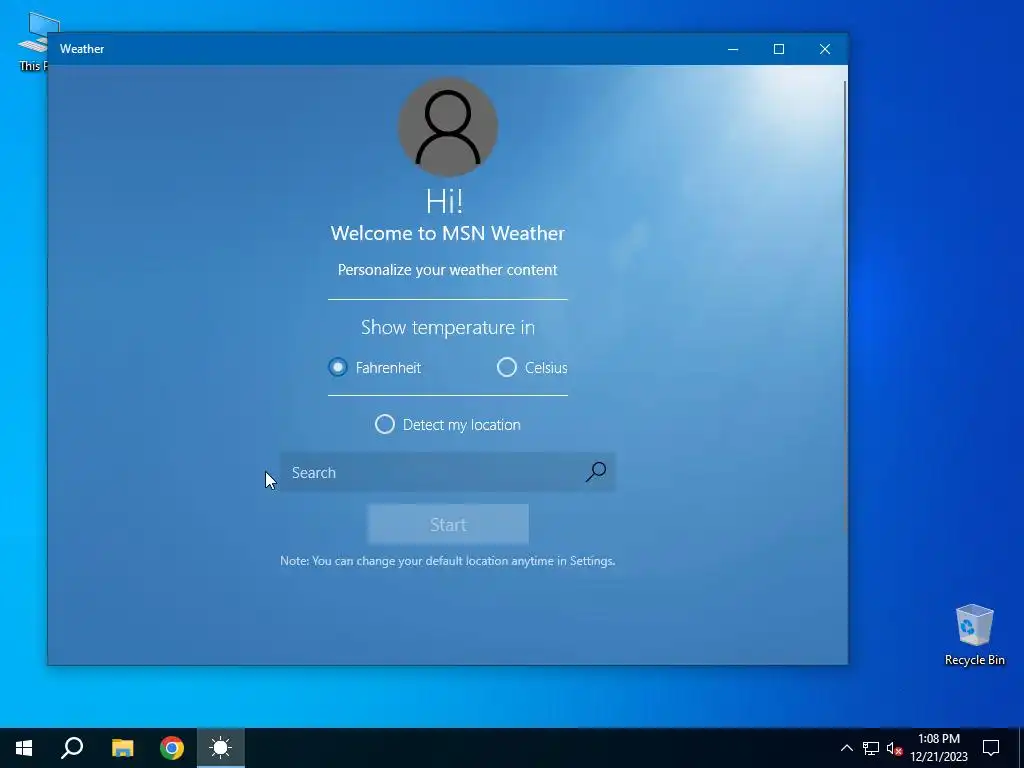1024x768 pixels.
Task: Close the Weather window
Action: [825, 49]
